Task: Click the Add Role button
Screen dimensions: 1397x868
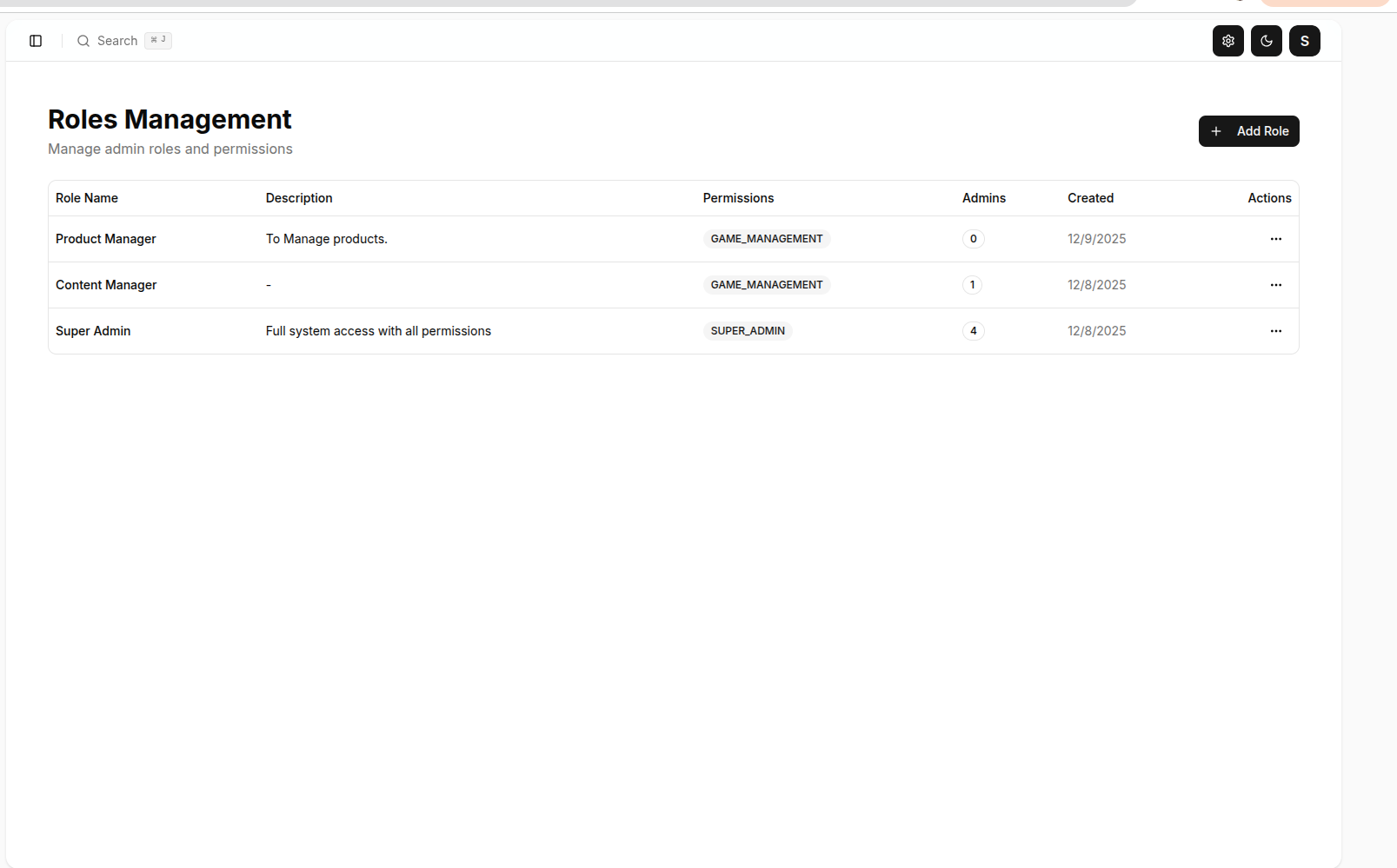Action: pyautogui.click(x=1248, y=131)
